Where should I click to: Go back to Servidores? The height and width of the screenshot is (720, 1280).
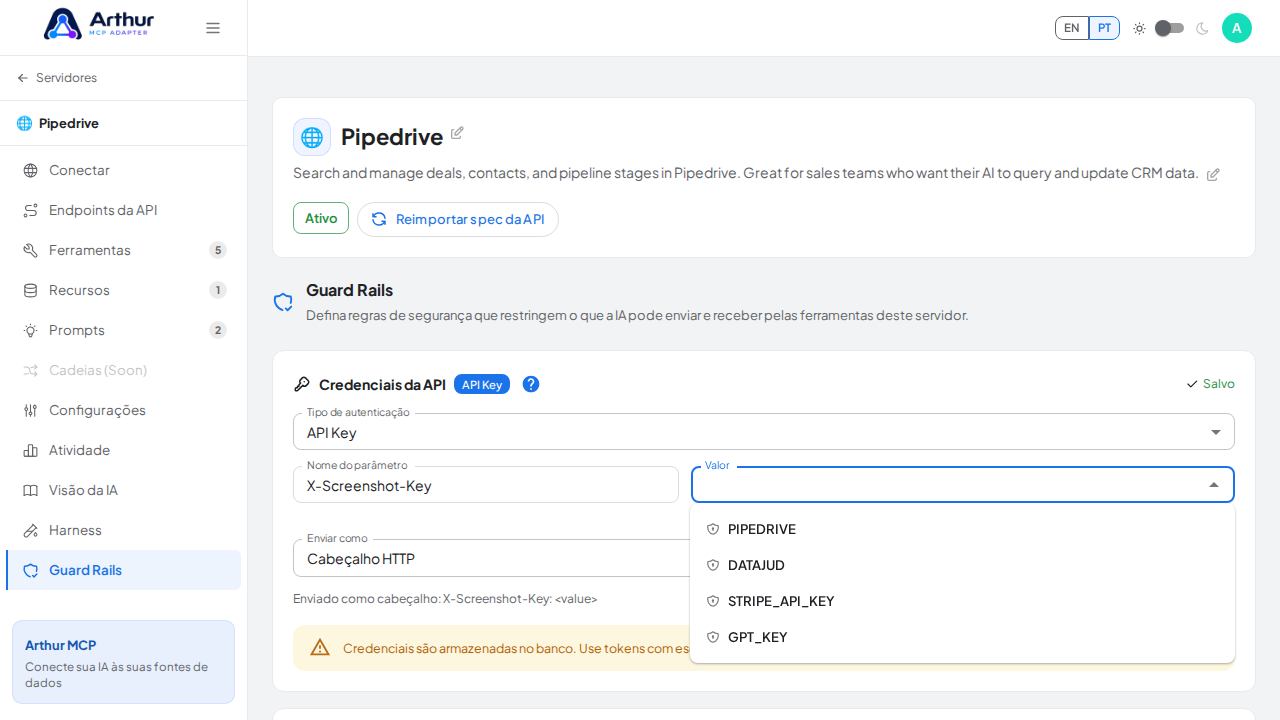(x=57, y=78)
